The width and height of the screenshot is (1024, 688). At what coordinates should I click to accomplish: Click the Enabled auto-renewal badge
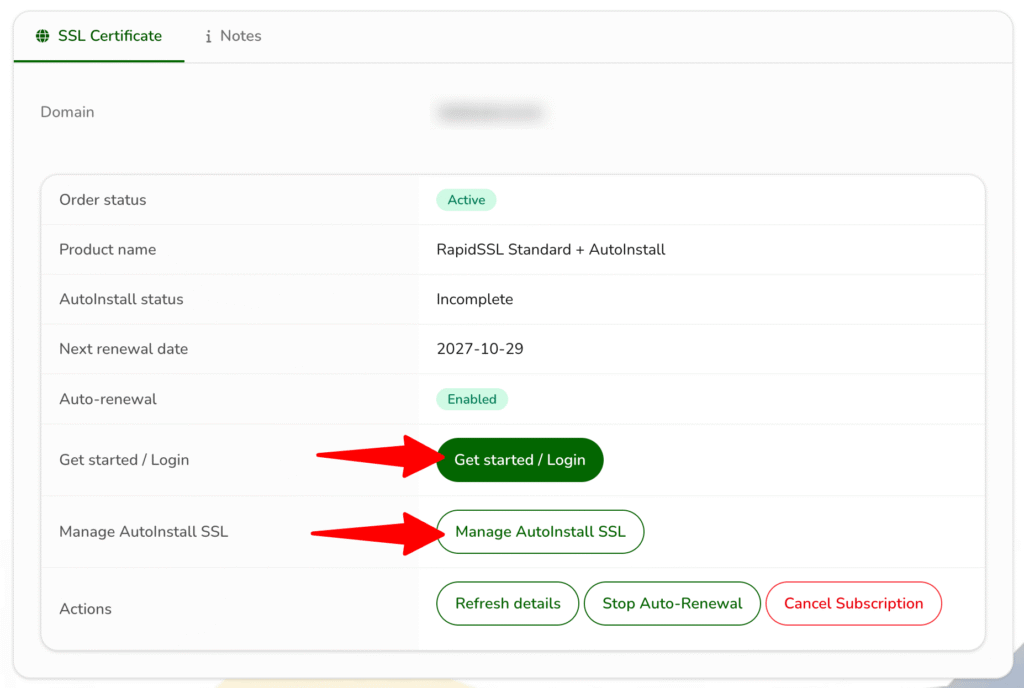(472, 399)
